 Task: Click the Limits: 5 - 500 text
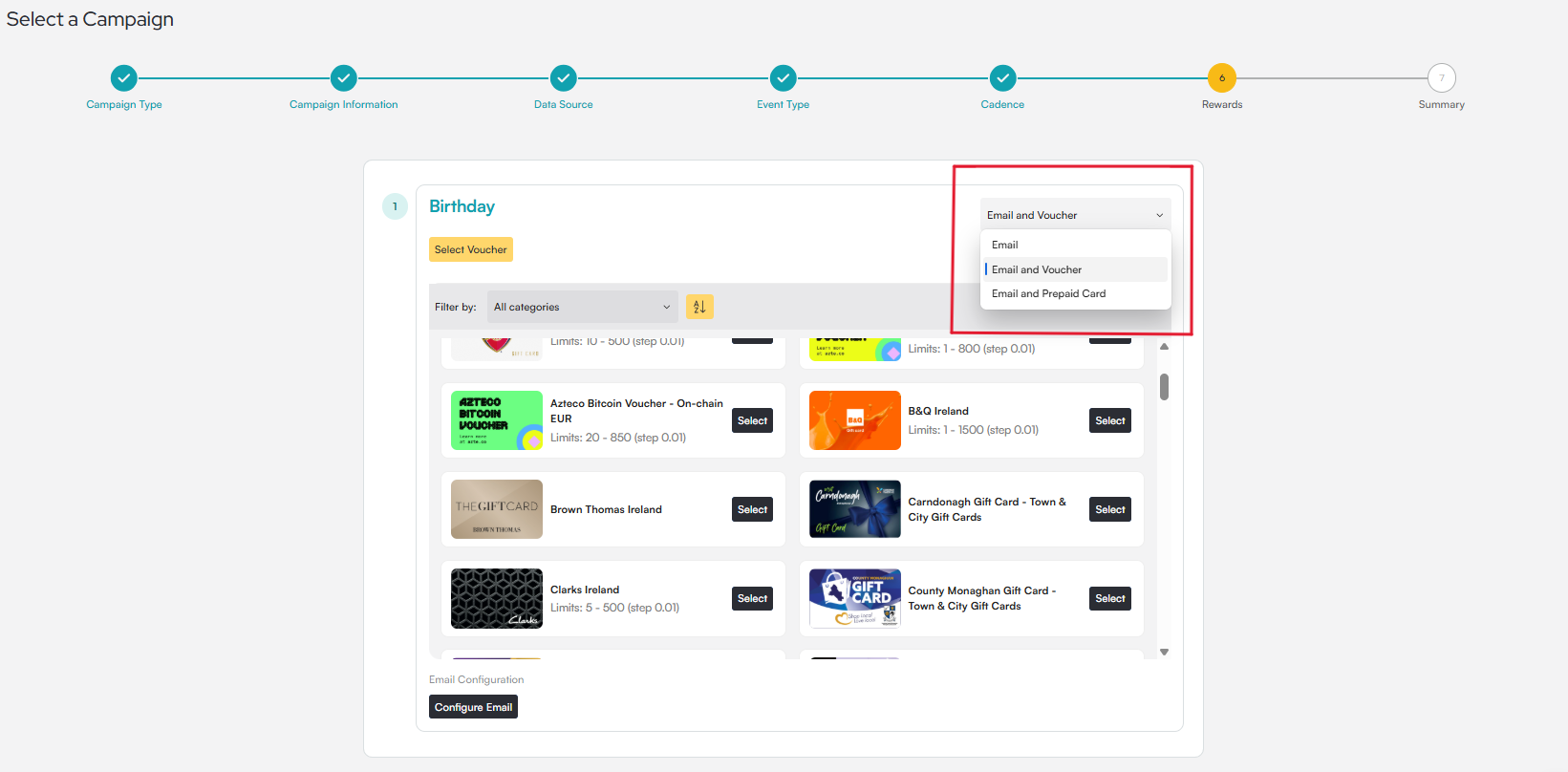[614, 608]
